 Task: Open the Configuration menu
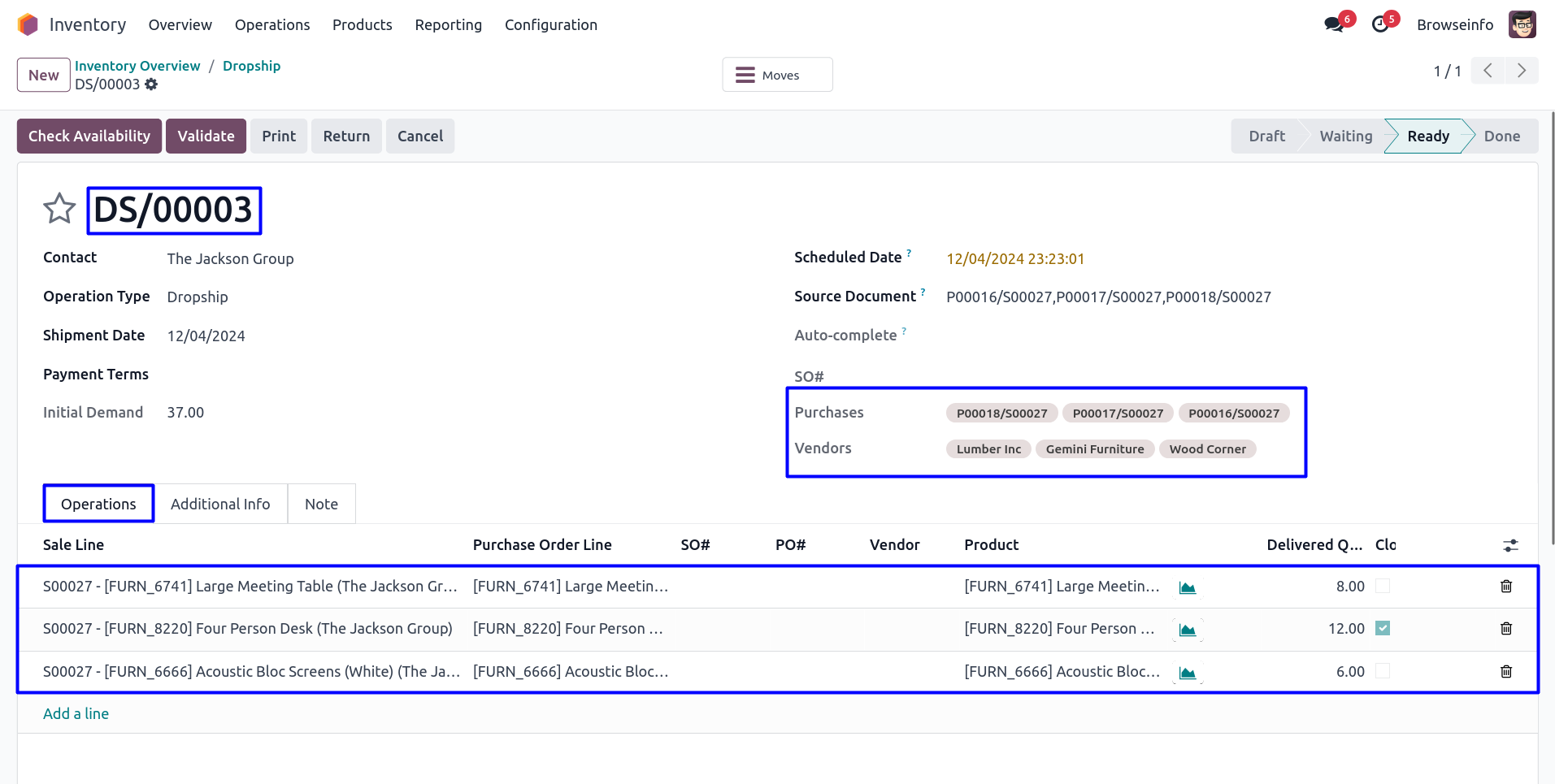550,25
